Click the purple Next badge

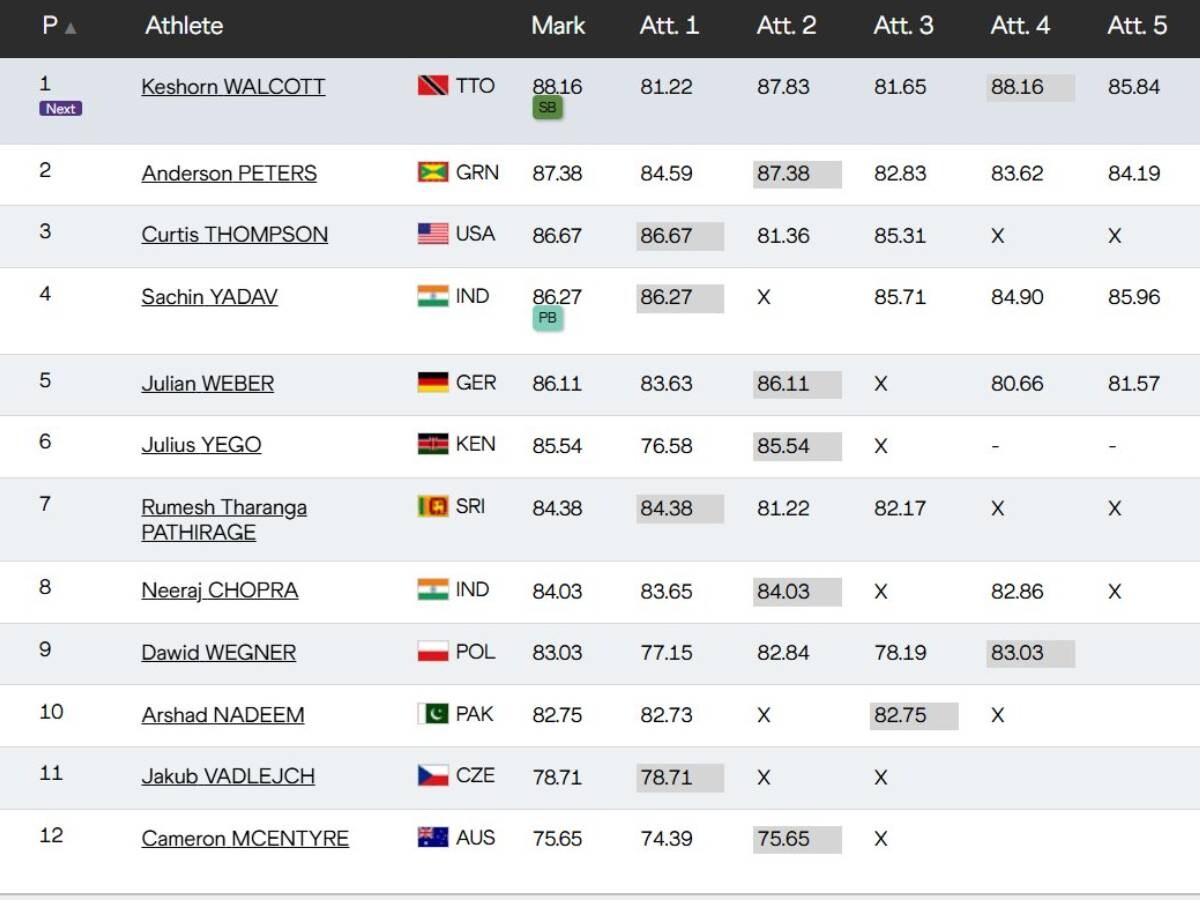[x=60, y=109]
